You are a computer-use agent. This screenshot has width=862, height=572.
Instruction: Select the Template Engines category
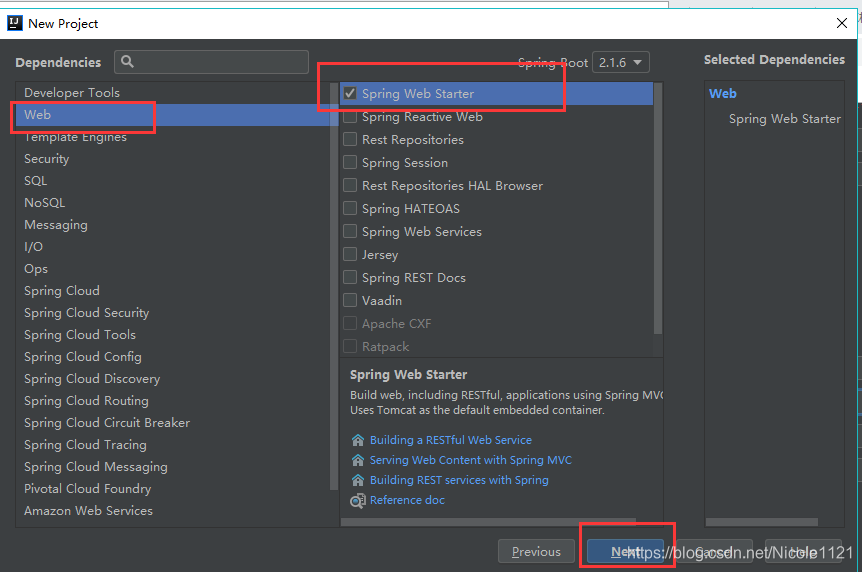173,137
